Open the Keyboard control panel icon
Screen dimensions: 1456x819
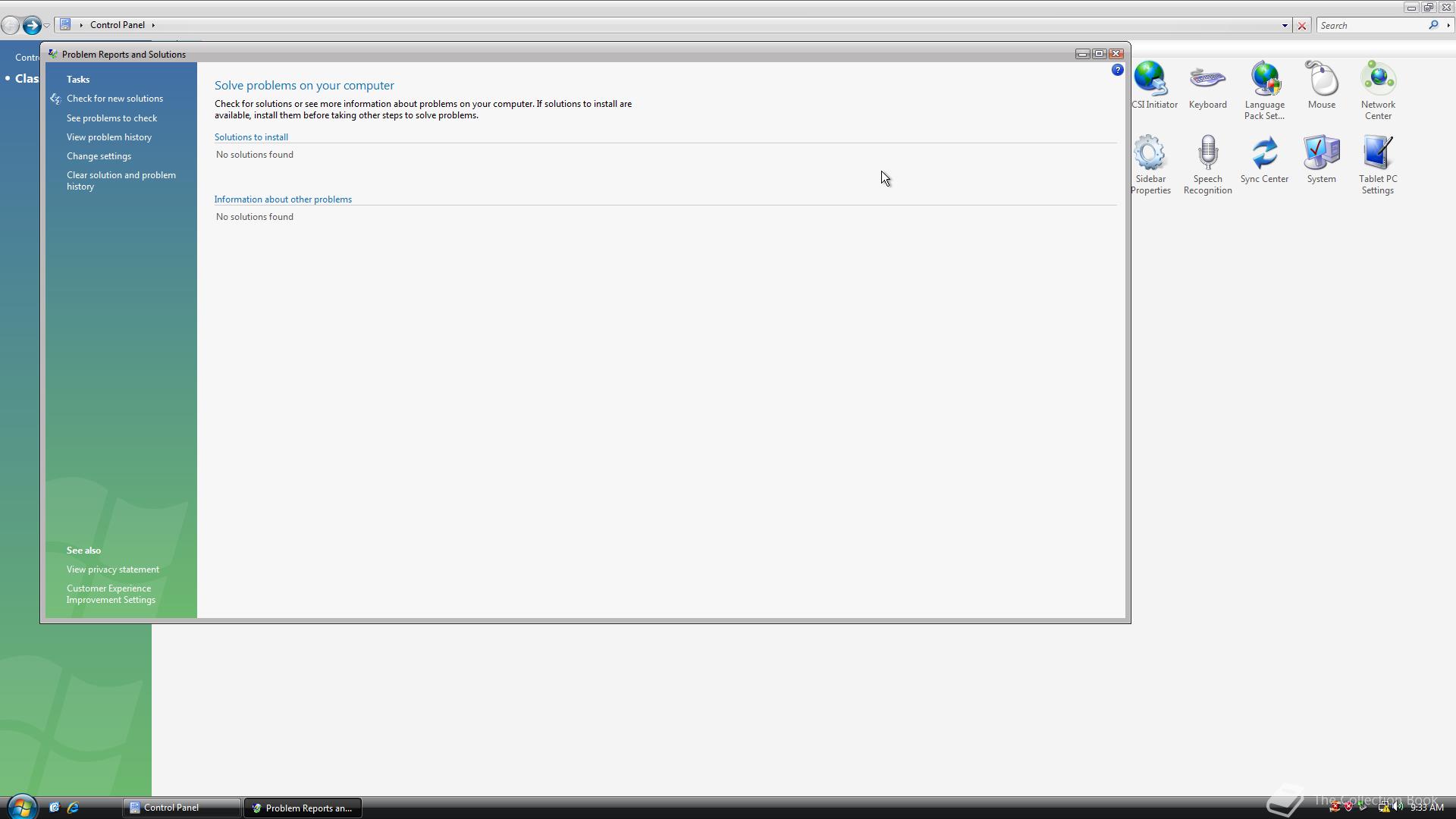[1207, 86]
